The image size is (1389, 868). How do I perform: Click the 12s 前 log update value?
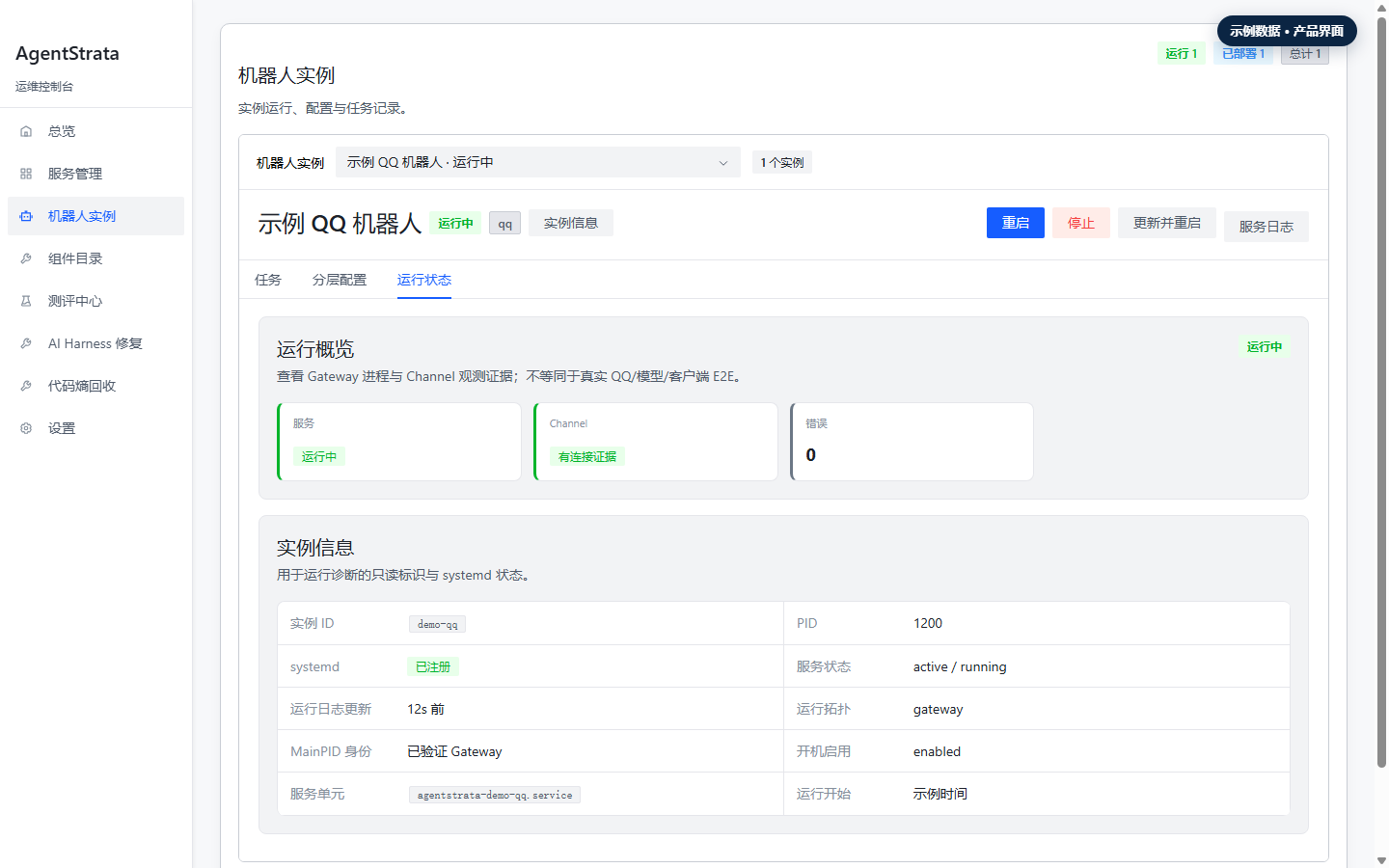425,709
